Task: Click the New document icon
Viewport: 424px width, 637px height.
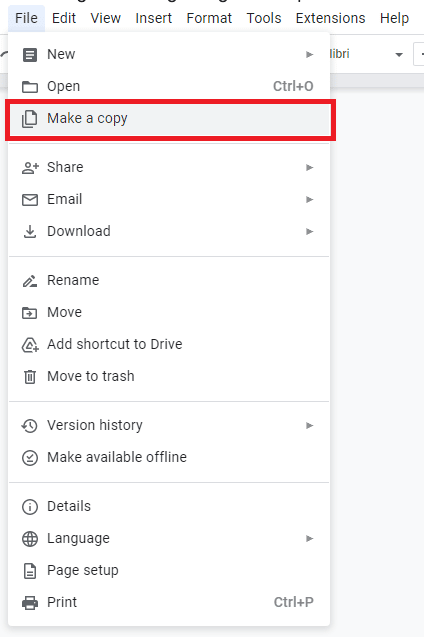Action: tap(30, 54)
